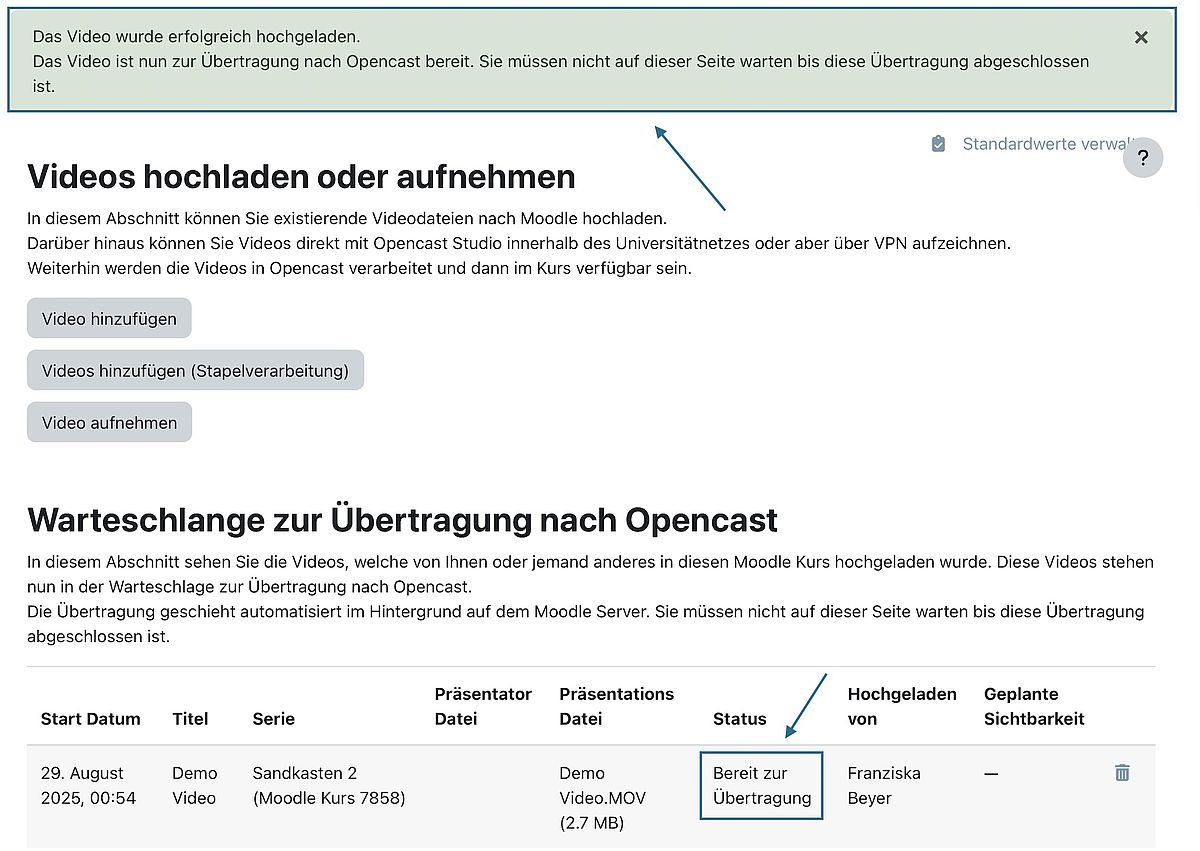Screen dimensions: 1200x851
Task: Click the message Das Video wurde erfolgreich hochgeladen
Action: coord(196,36)
